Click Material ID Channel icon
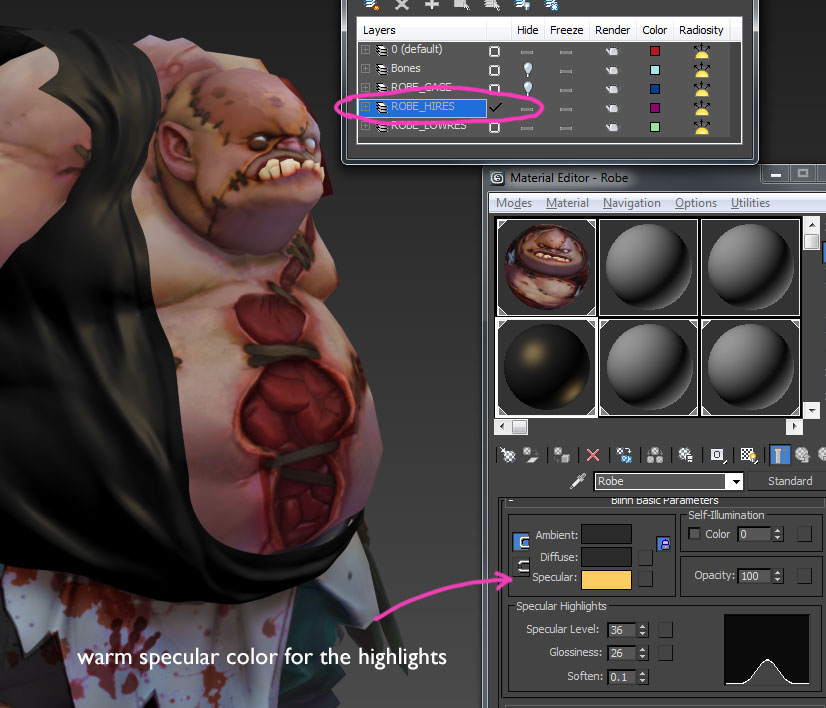The width and height of the screenshot is (826, 708). pos(717,455)
